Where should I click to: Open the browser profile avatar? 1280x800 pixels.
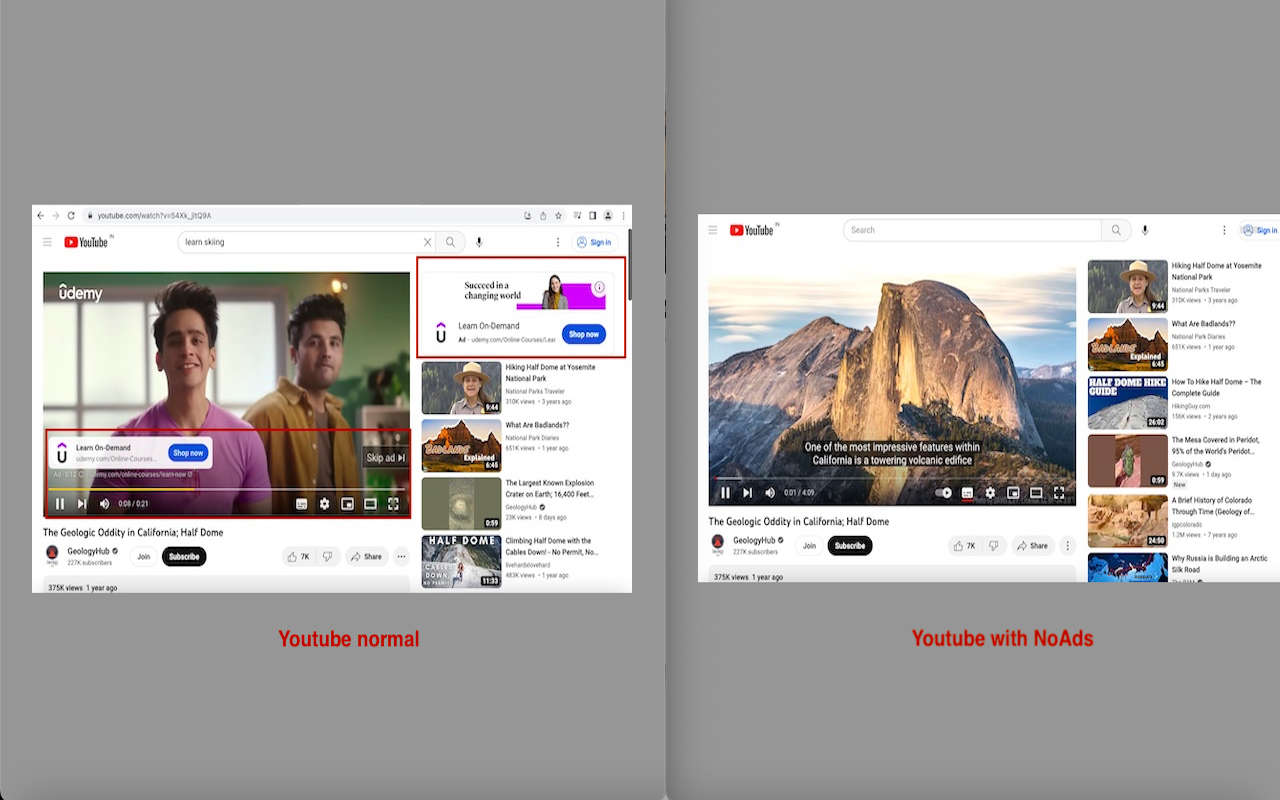click(x=608, y=215)
